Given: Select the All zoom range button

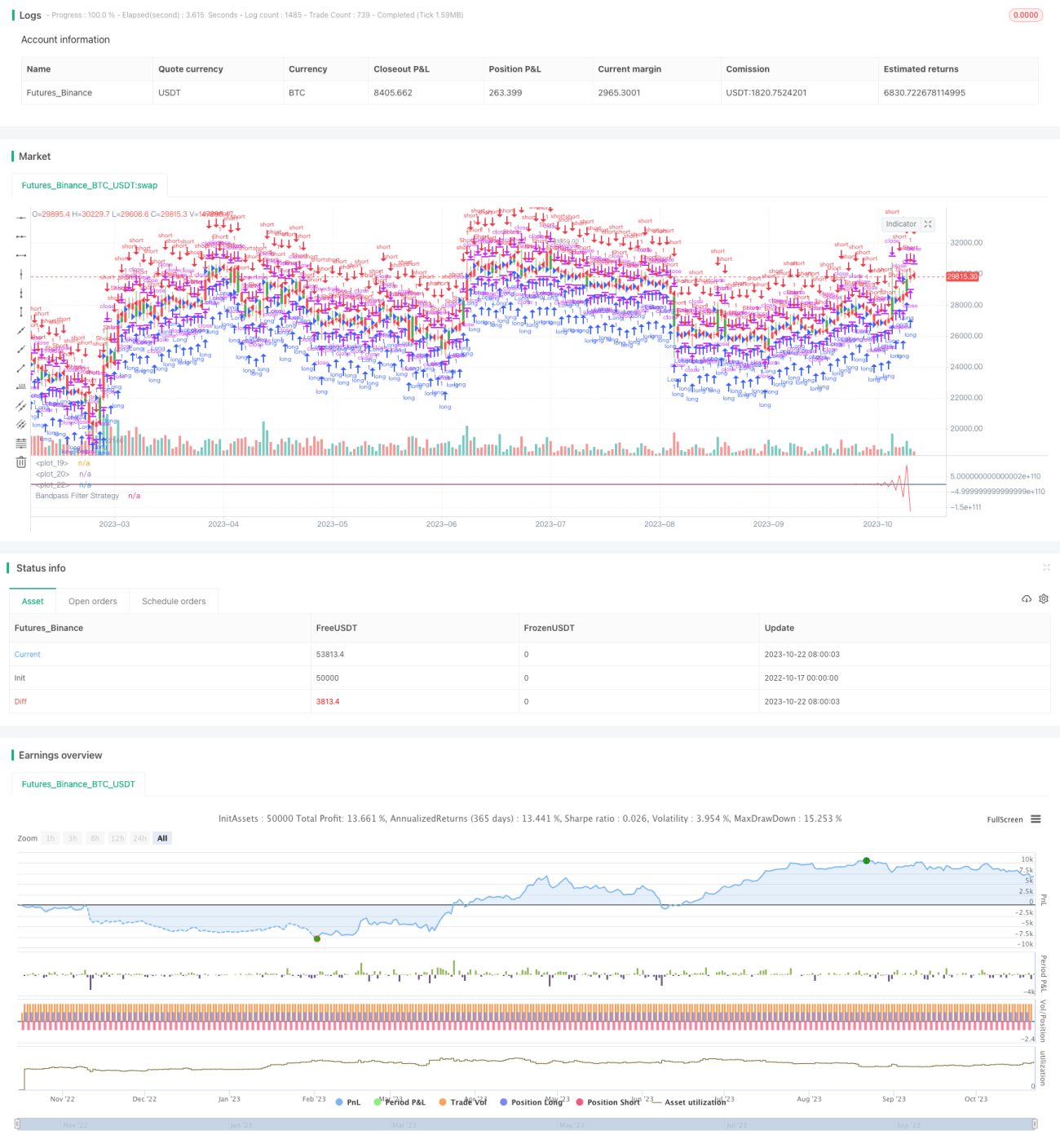Looking at the screenshot, I should click(162, 838).
